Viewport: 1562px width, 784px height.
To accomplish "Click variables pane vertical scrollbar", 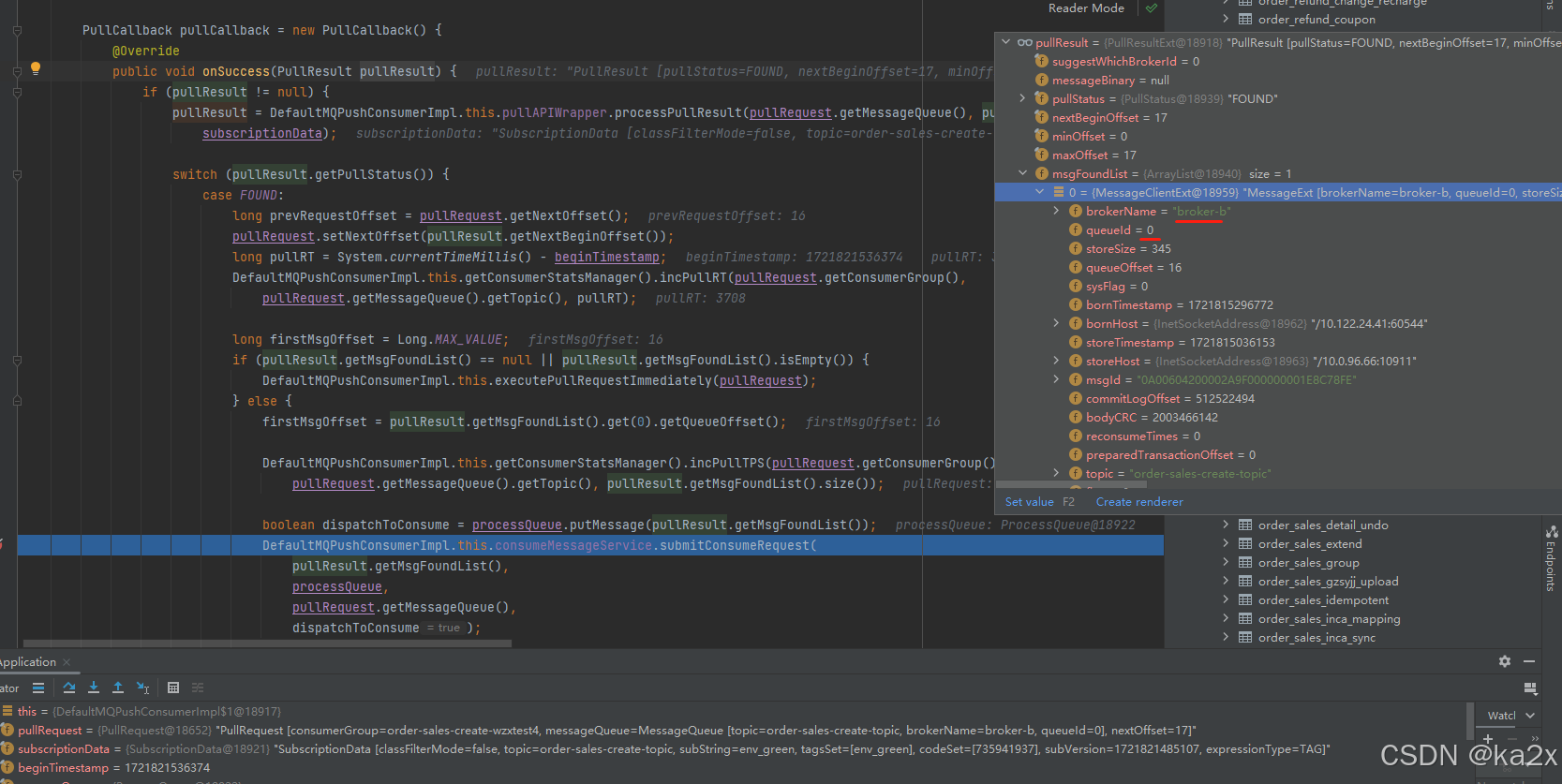I will pyautogui.click(x=1470, y=721).
